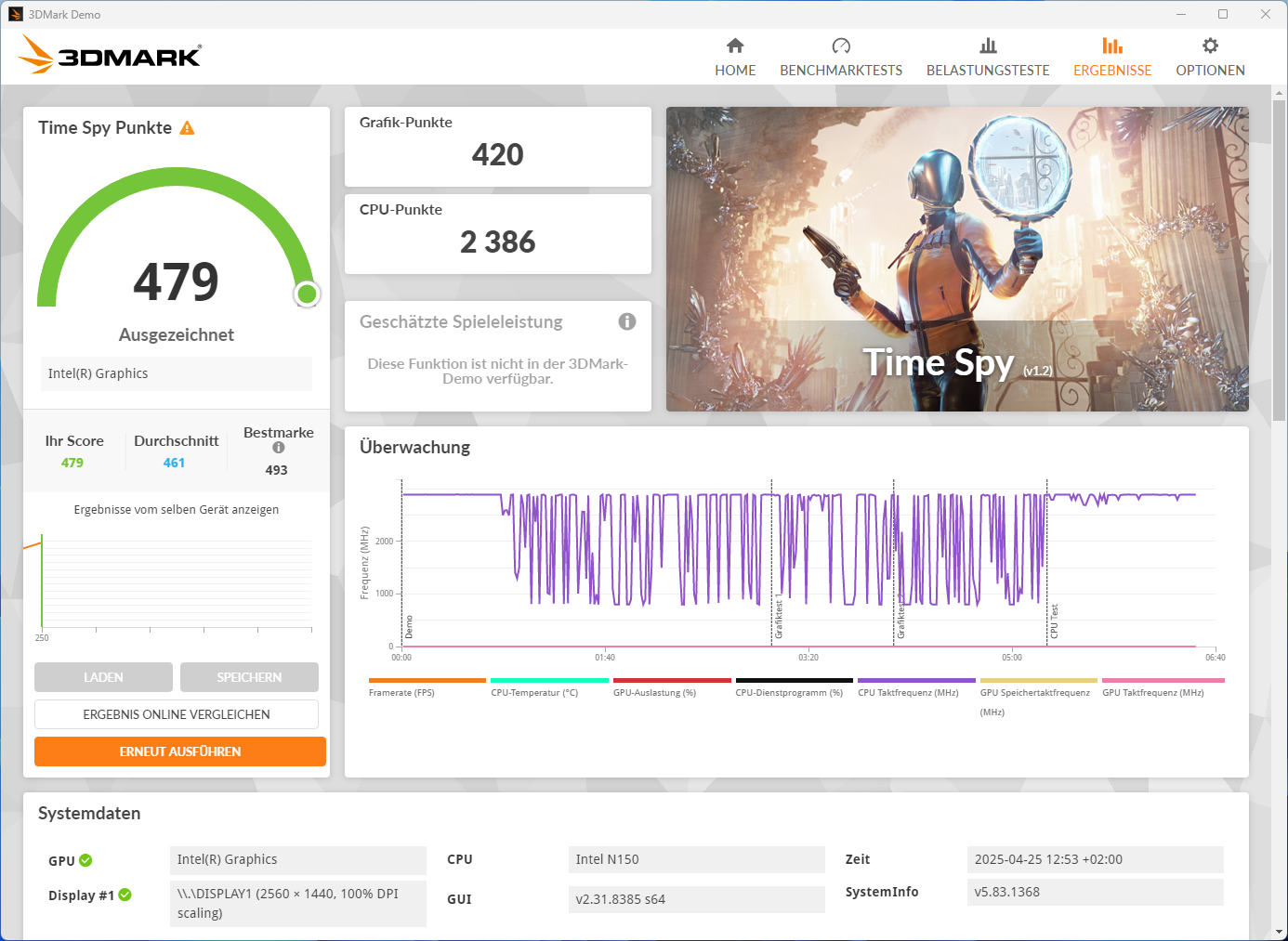Click the Systemdaten heading
This screenshot has width=1288, height=941.
coord(89,813)
